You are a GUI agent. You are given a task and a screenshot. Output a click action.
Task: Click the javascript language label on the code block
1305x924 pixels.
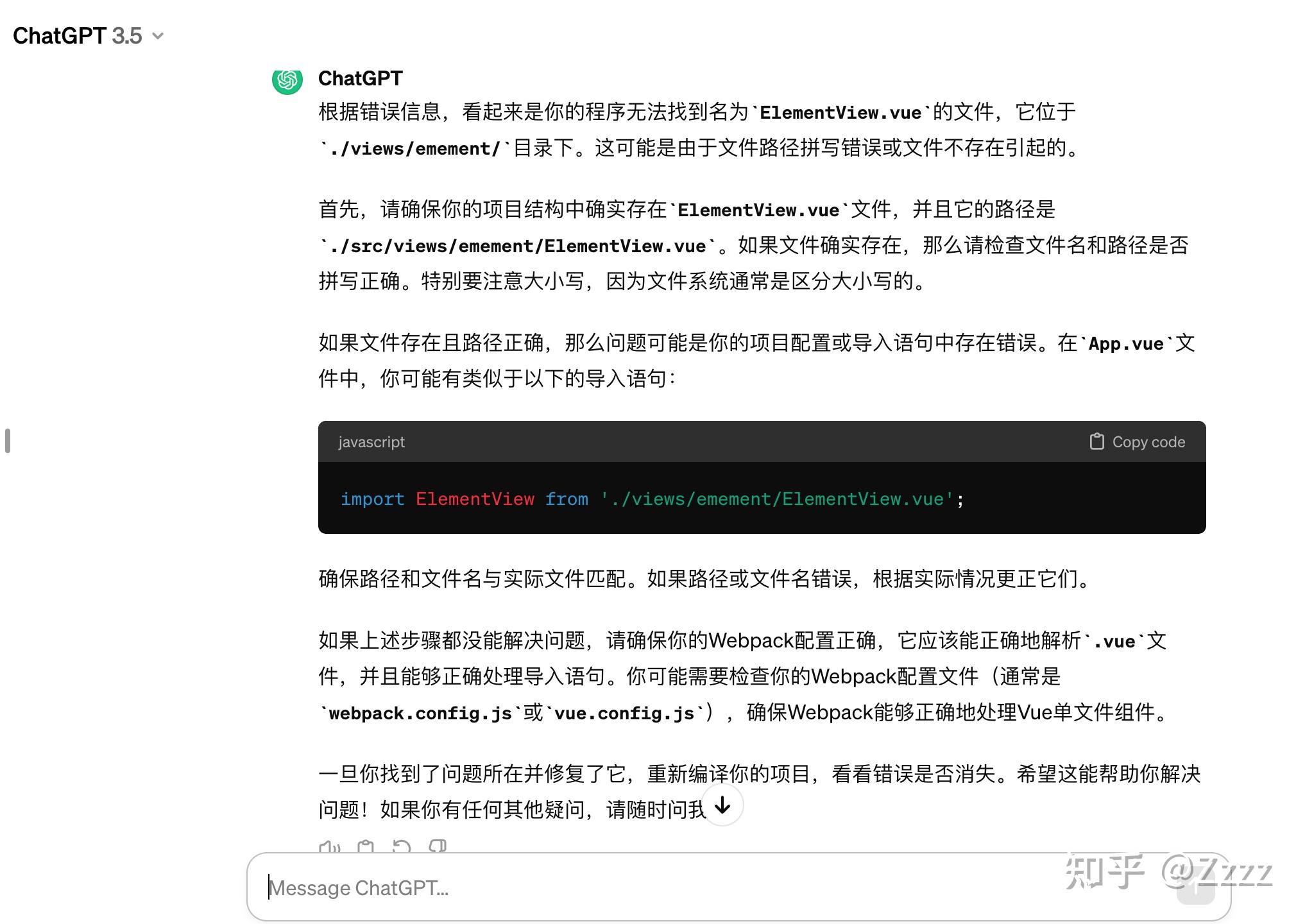[371, 441]
